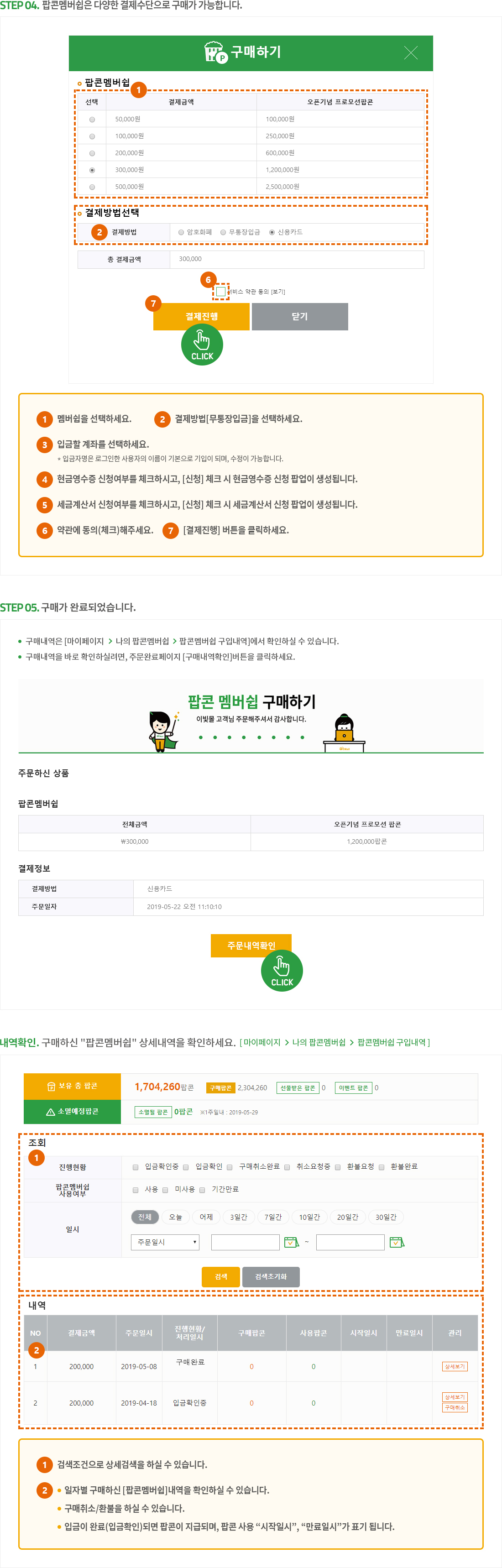Close the 구매하기 popup with X icon
This screenshot has height=1568, width=502.
pyautogui.click(x=411, y=53)
